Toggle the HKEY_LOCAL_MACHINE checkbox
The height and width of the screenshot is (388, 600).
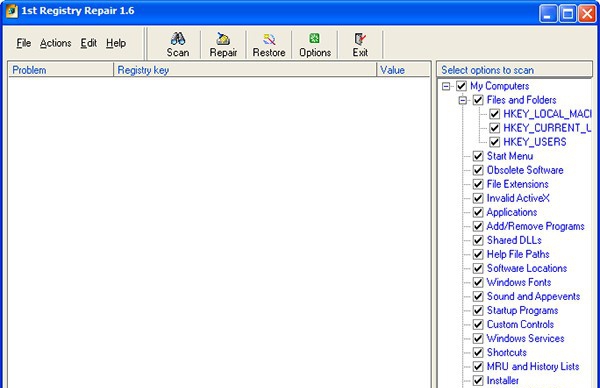[x=494, y=114]
